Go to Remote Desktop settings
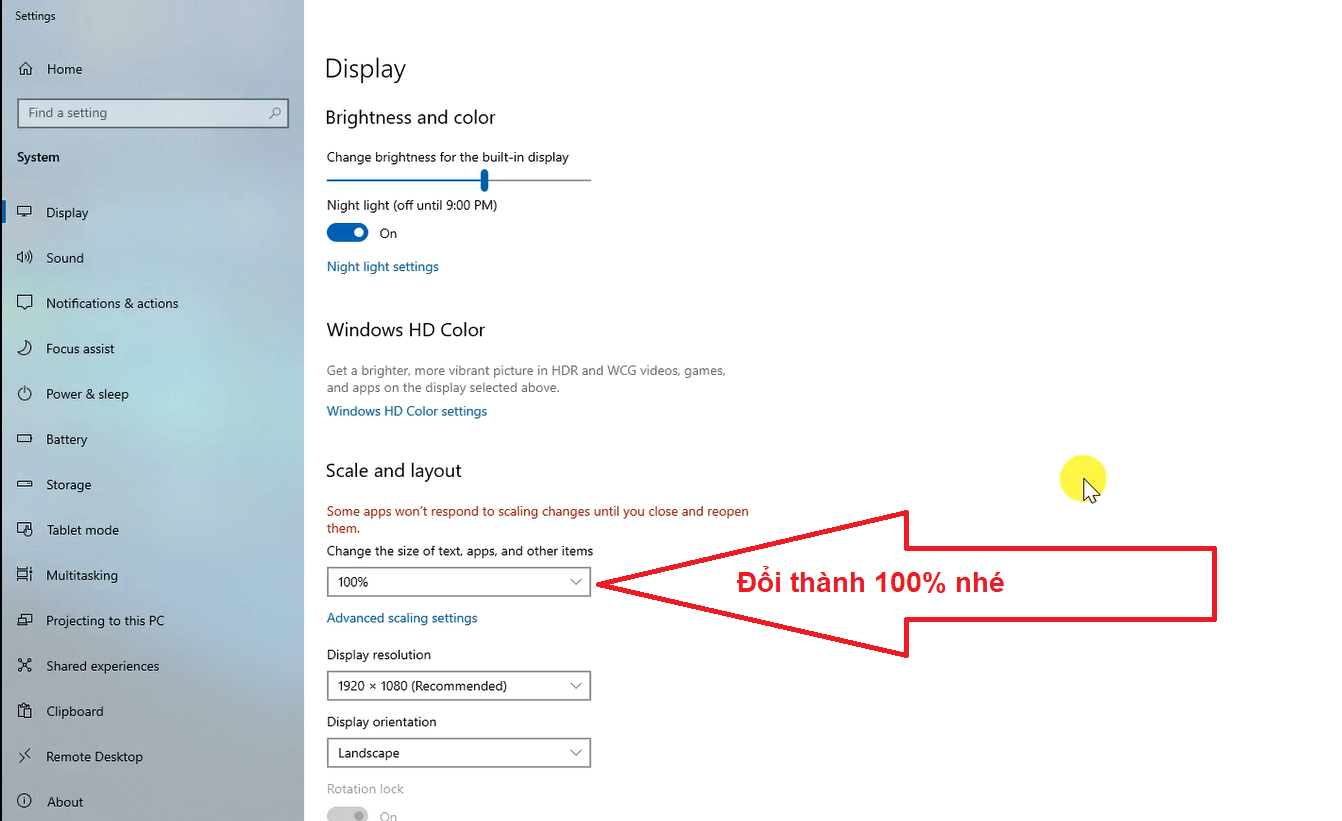Screen dimensions: 1342x821 (94, 757)
